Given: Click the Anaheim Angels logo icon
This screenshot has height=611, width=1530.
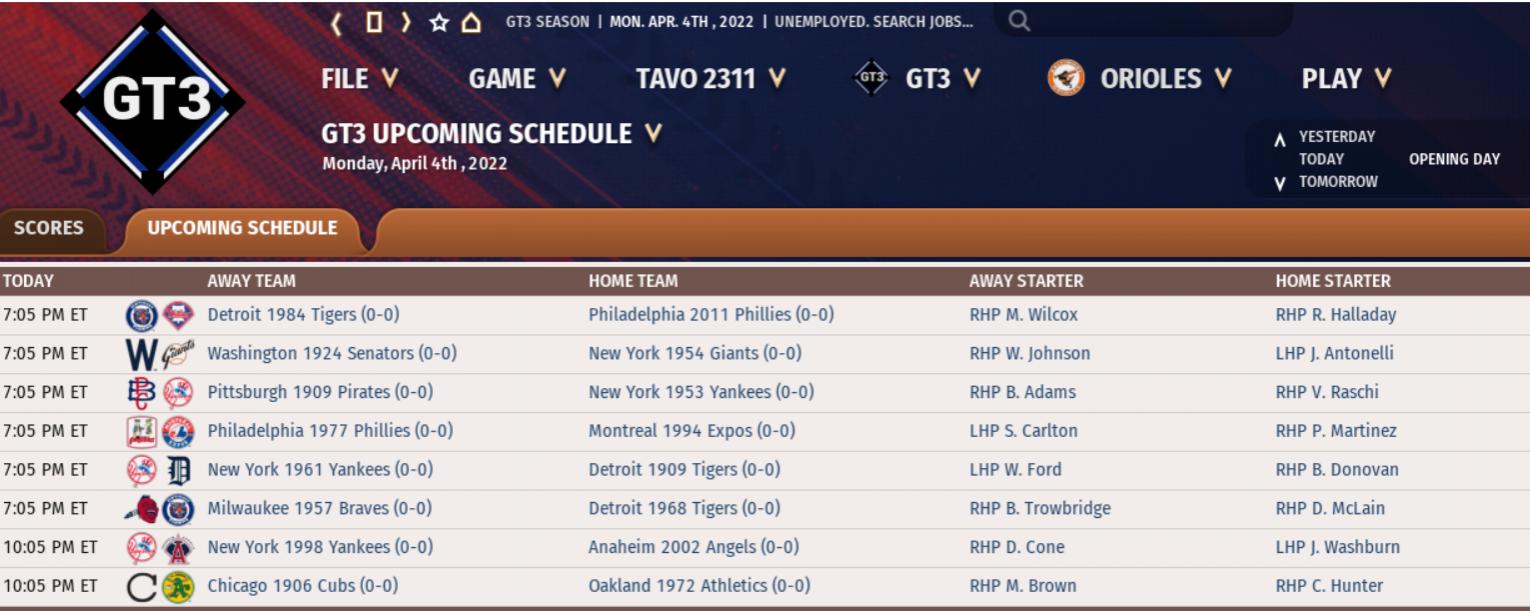Looking at the screenshot, I should pos(177,548).
